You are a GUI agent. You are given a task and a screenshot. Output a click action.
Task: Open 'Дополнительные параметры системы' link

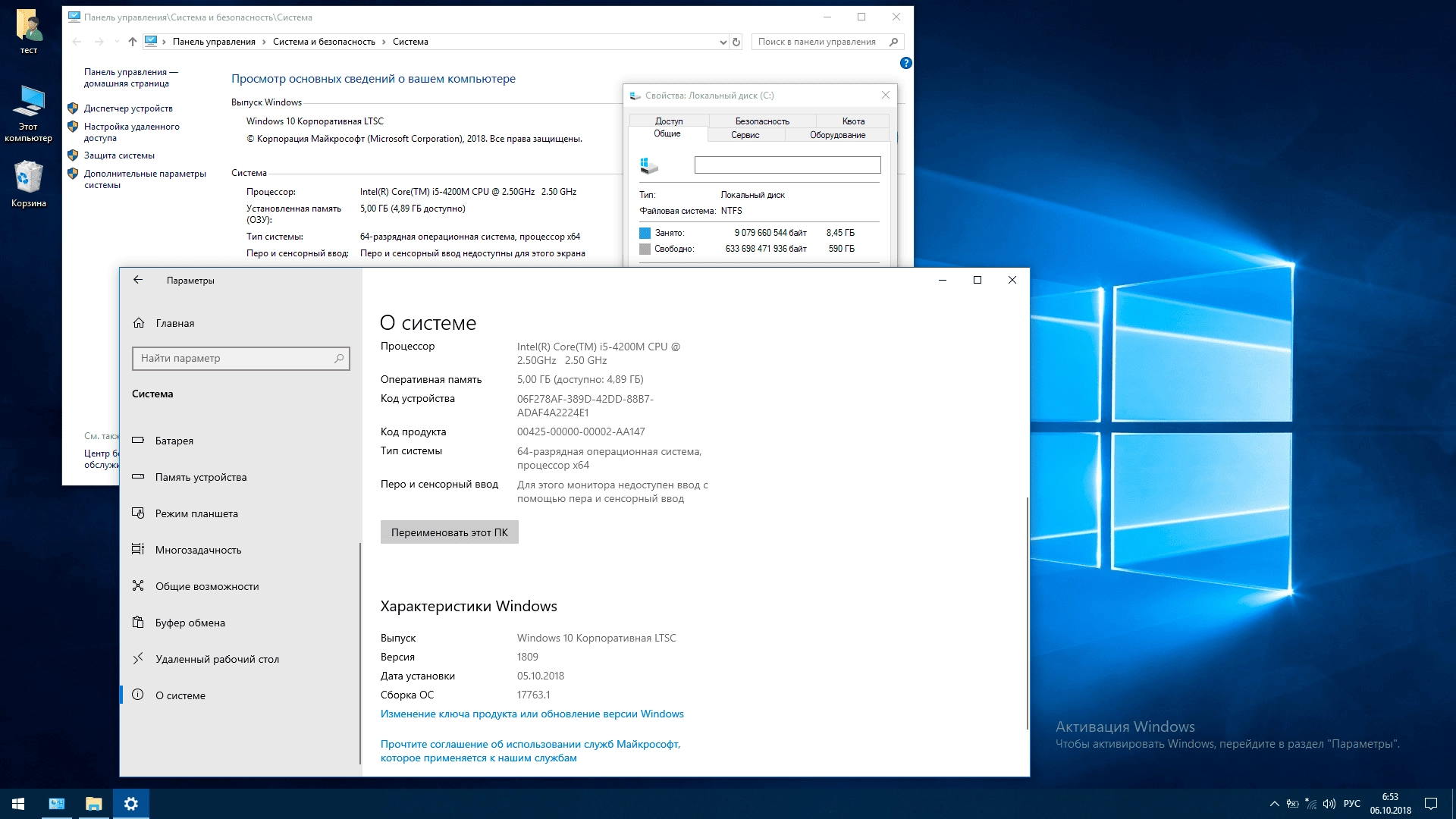click(145, 179)
